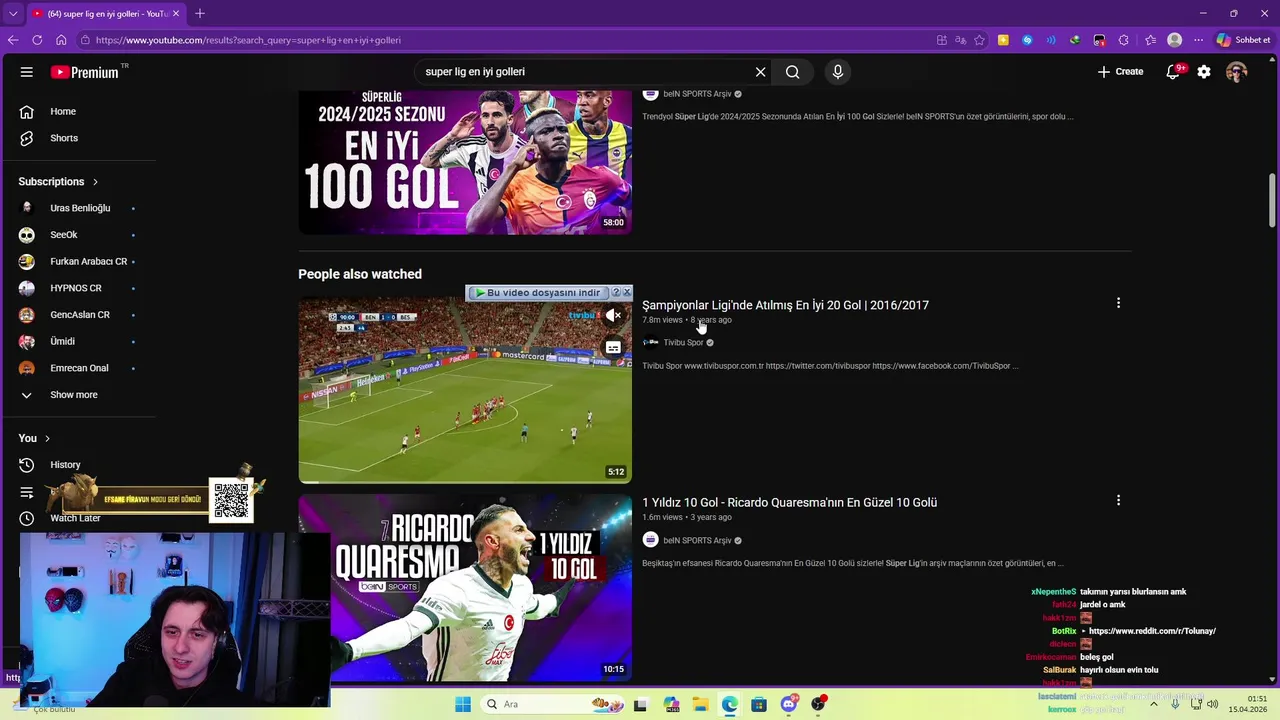Open the GencAslan CR subscription
Image resolution: width=1280 pixels, height=720 pixels.
(x=78, y=315)
